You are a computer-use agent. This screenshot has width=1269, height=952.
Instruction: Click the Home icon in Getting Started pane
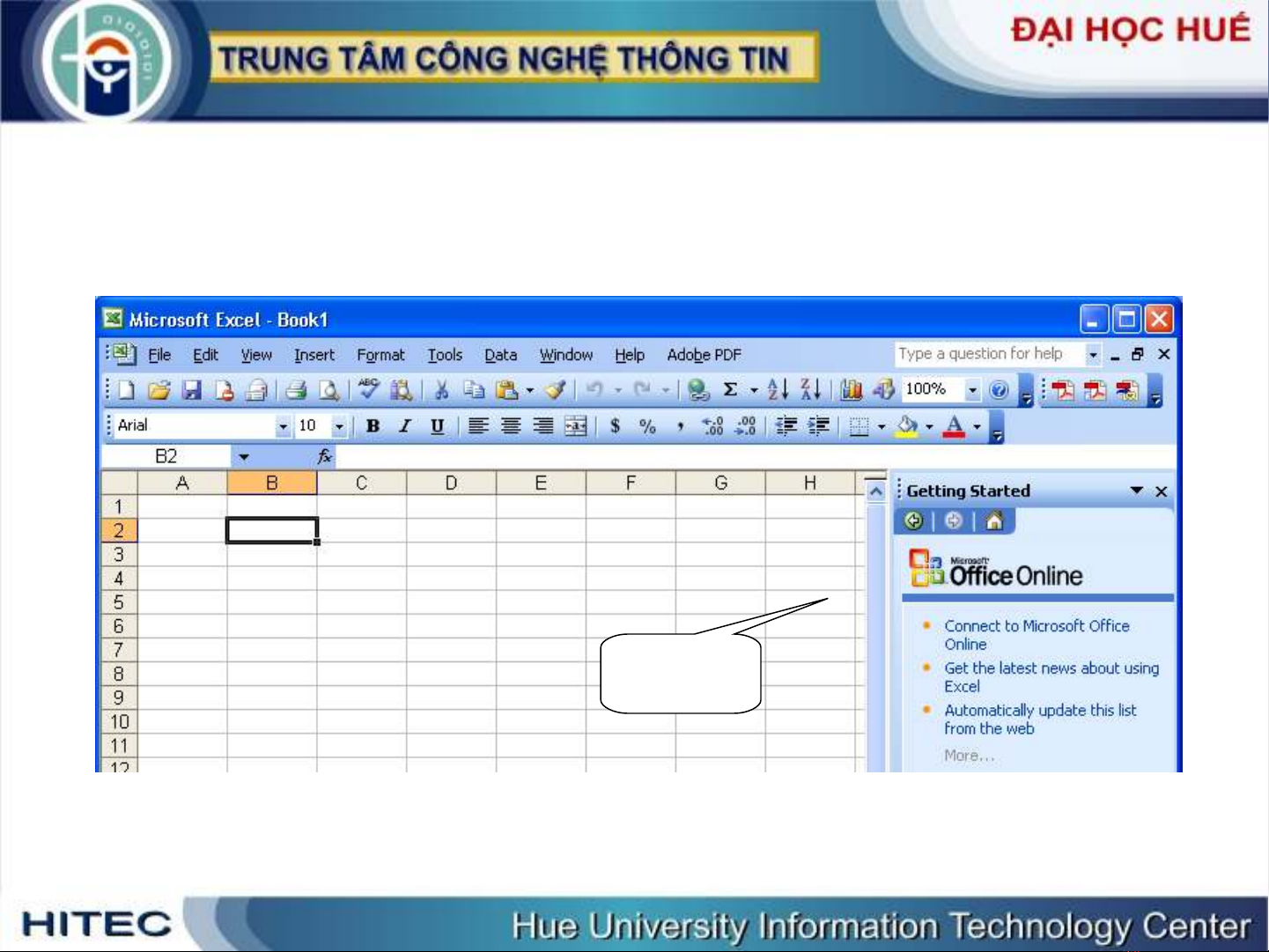[x=994, y=521]
